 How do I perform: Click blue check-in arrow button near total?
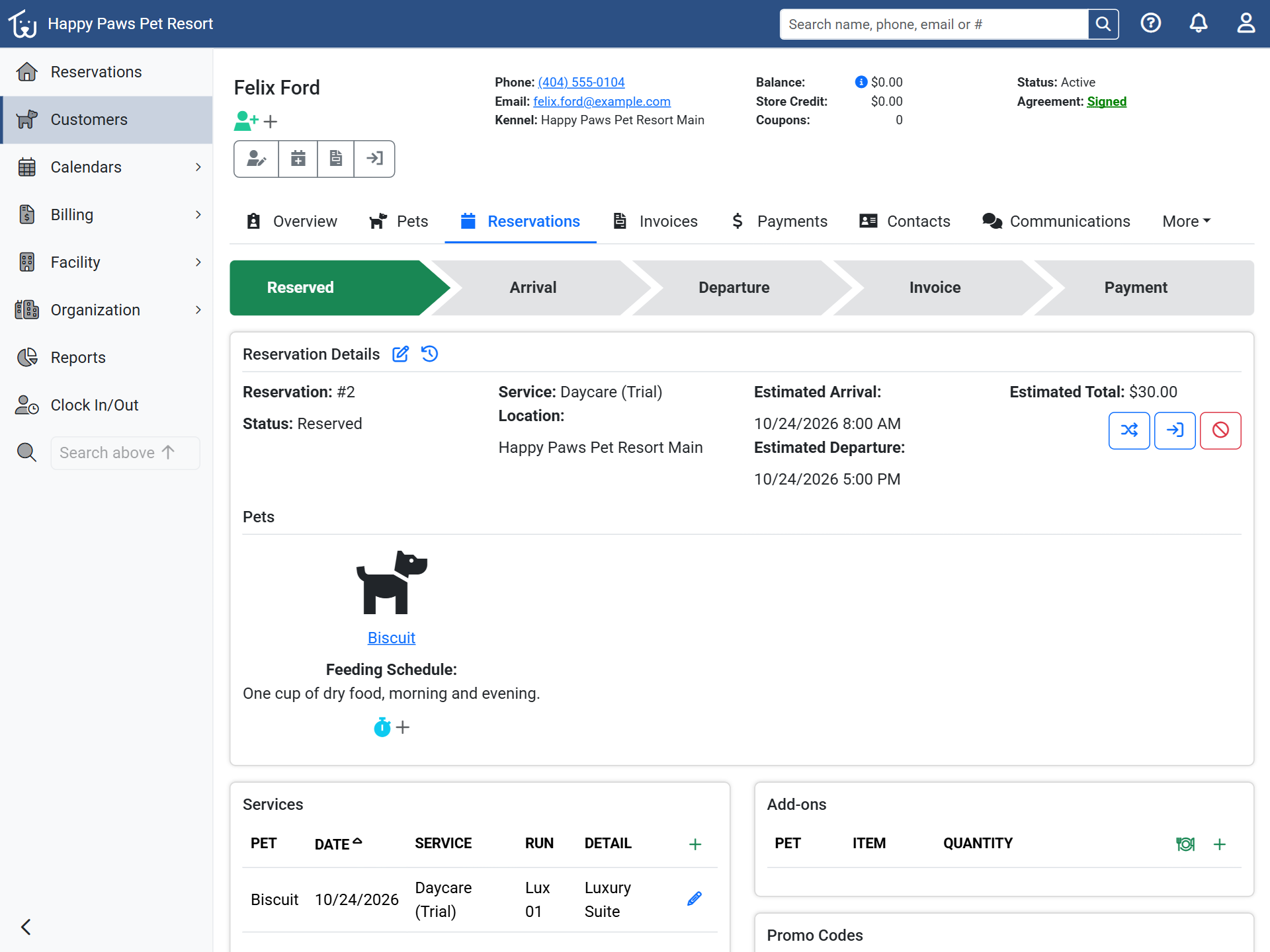(x=1175, y=430)
